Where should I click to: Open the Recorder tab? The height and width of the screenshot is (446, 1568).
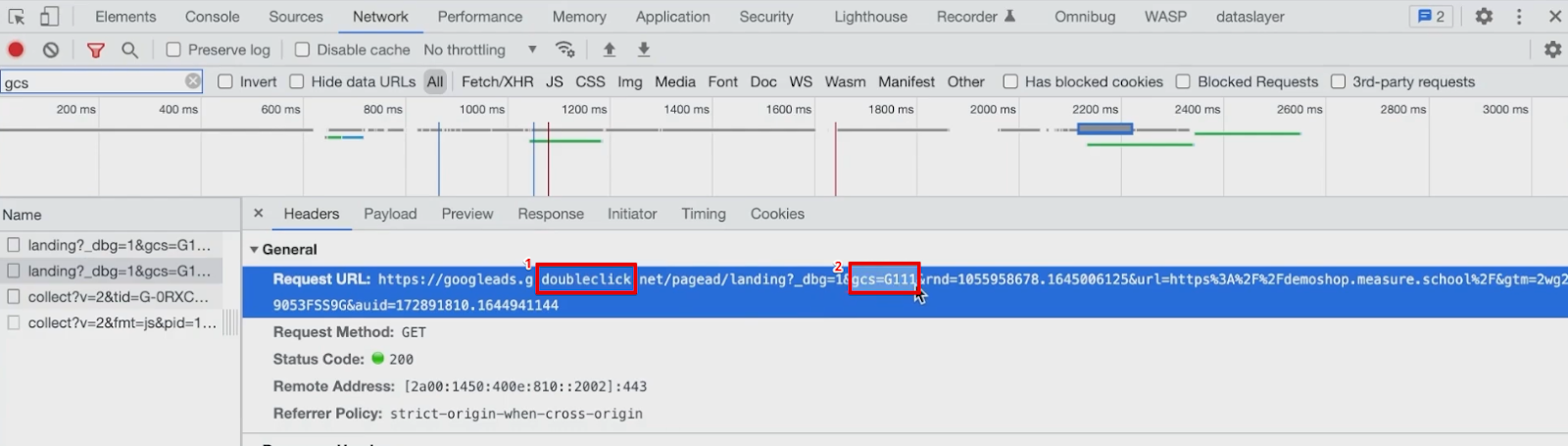click(976, 17)
